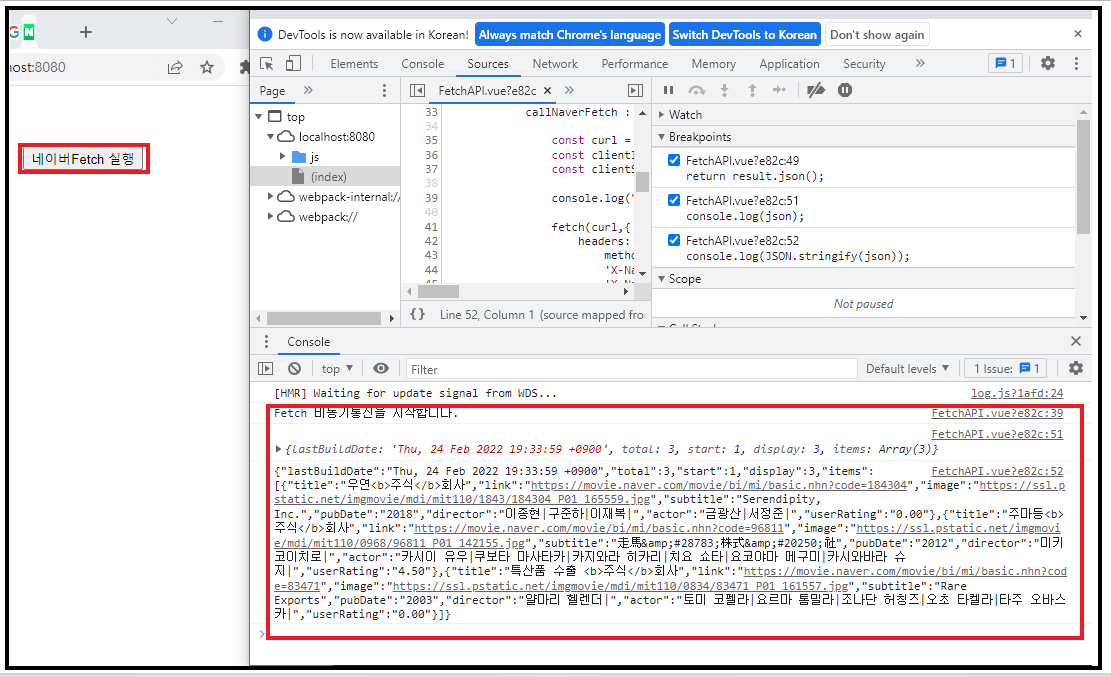Screen dimensions: 1111x677
Task: Toggle pause on exceptions icon
Action: 845,90
